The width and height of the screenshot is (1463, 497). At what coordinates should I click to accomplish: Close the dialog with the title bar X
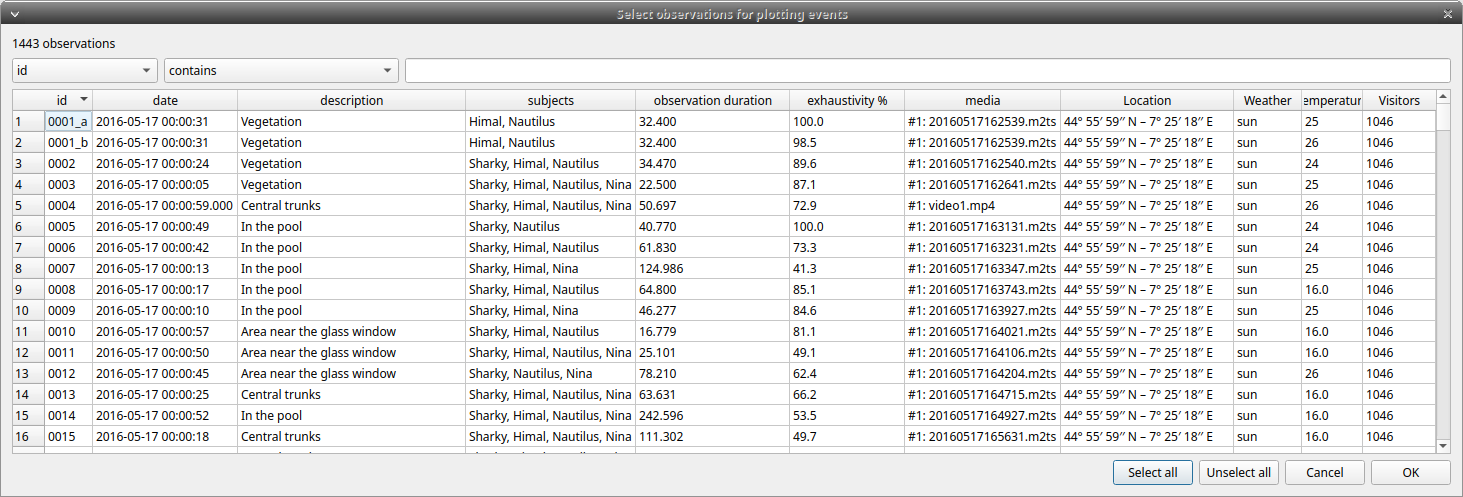coord(1448,13)
